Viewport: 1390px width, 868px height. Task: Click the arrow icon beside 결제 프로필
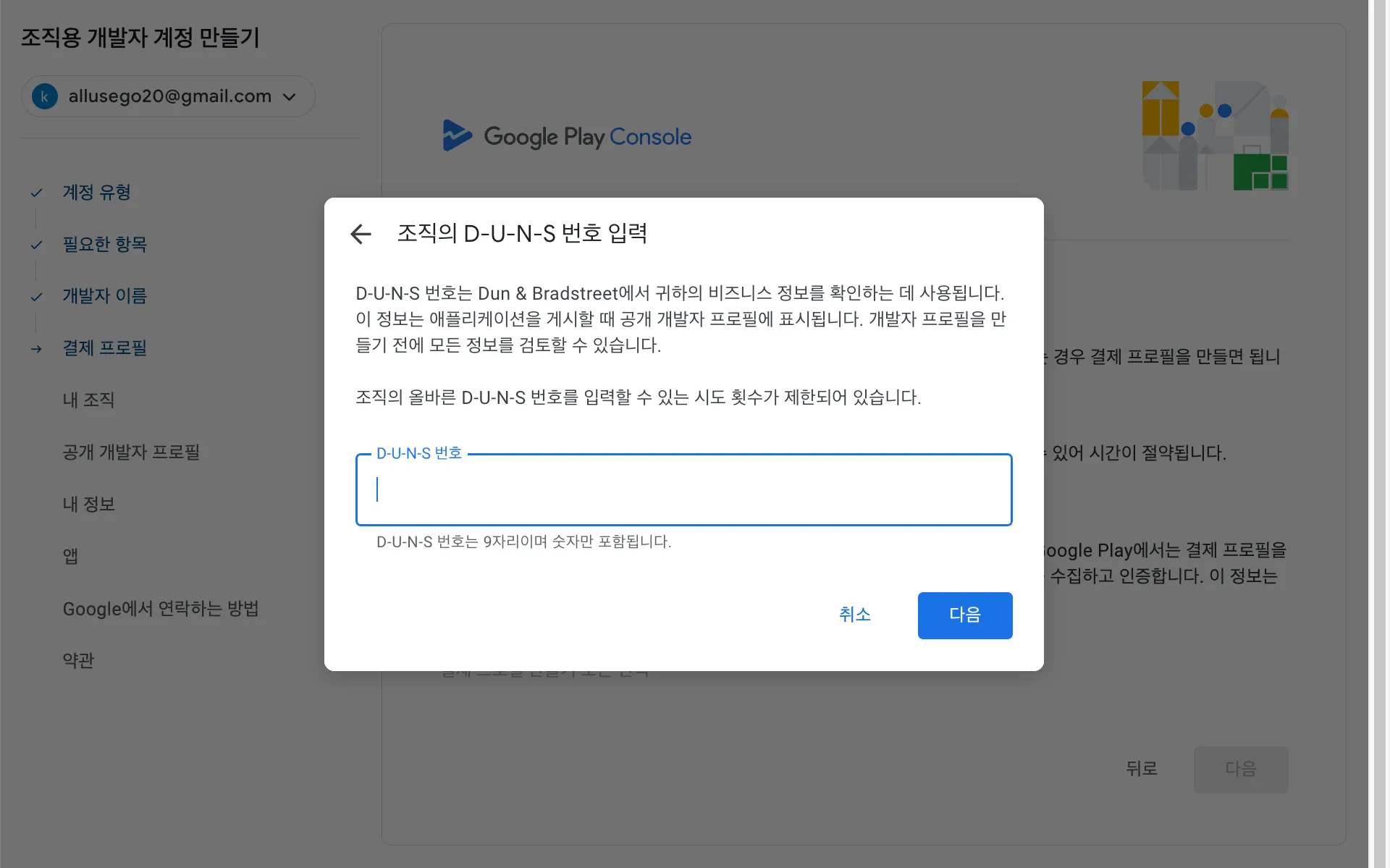point(36,349)
